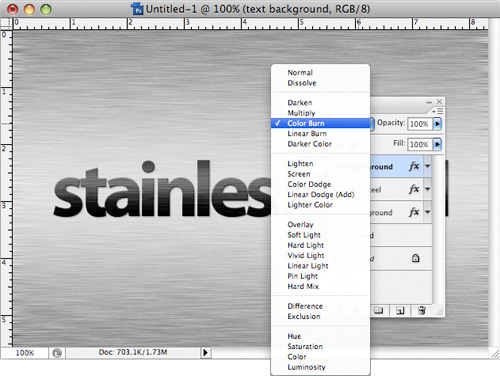Choose Lighten blend mode
The height and width of the screenshot is (376, 500).
(x=320, y=163)
